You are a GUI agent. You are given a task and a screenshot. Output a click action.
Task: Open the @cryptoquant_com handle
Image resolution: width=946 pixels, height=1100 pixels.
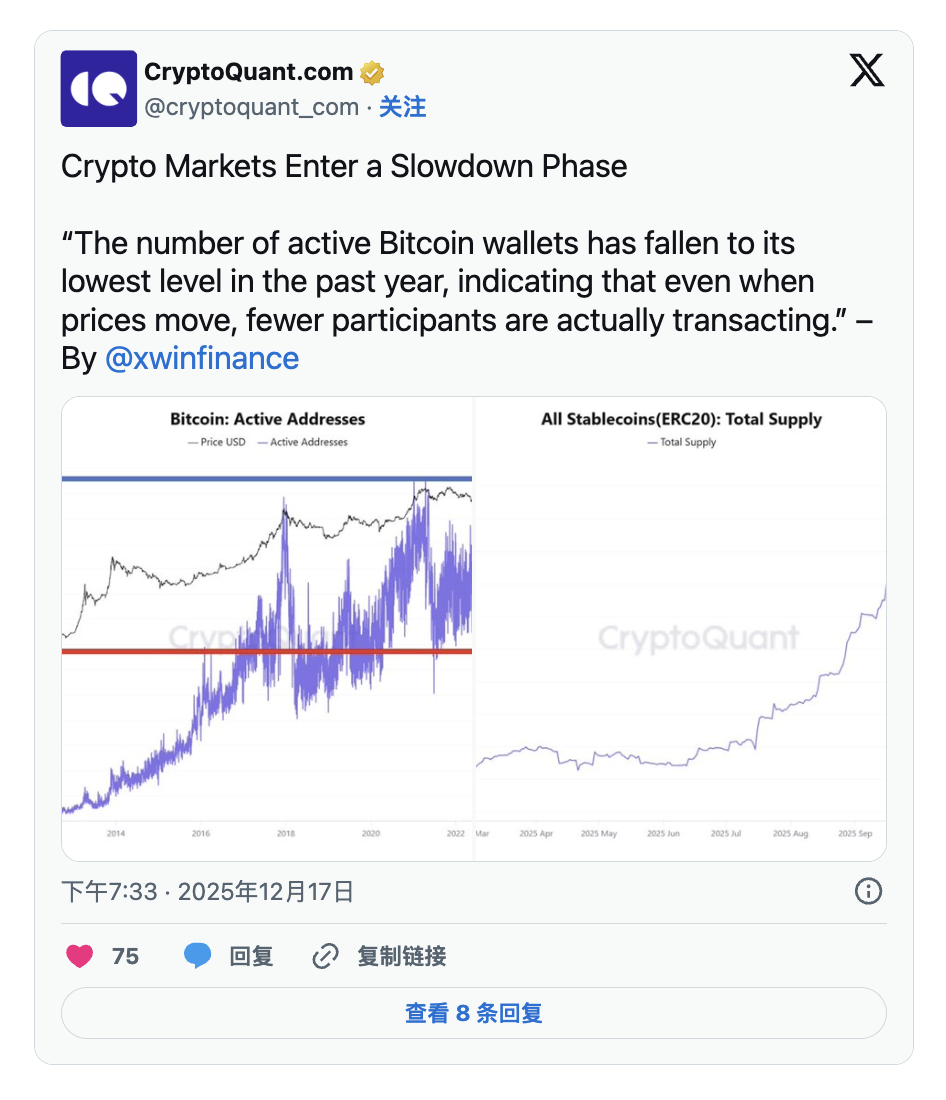pos(251,107)
